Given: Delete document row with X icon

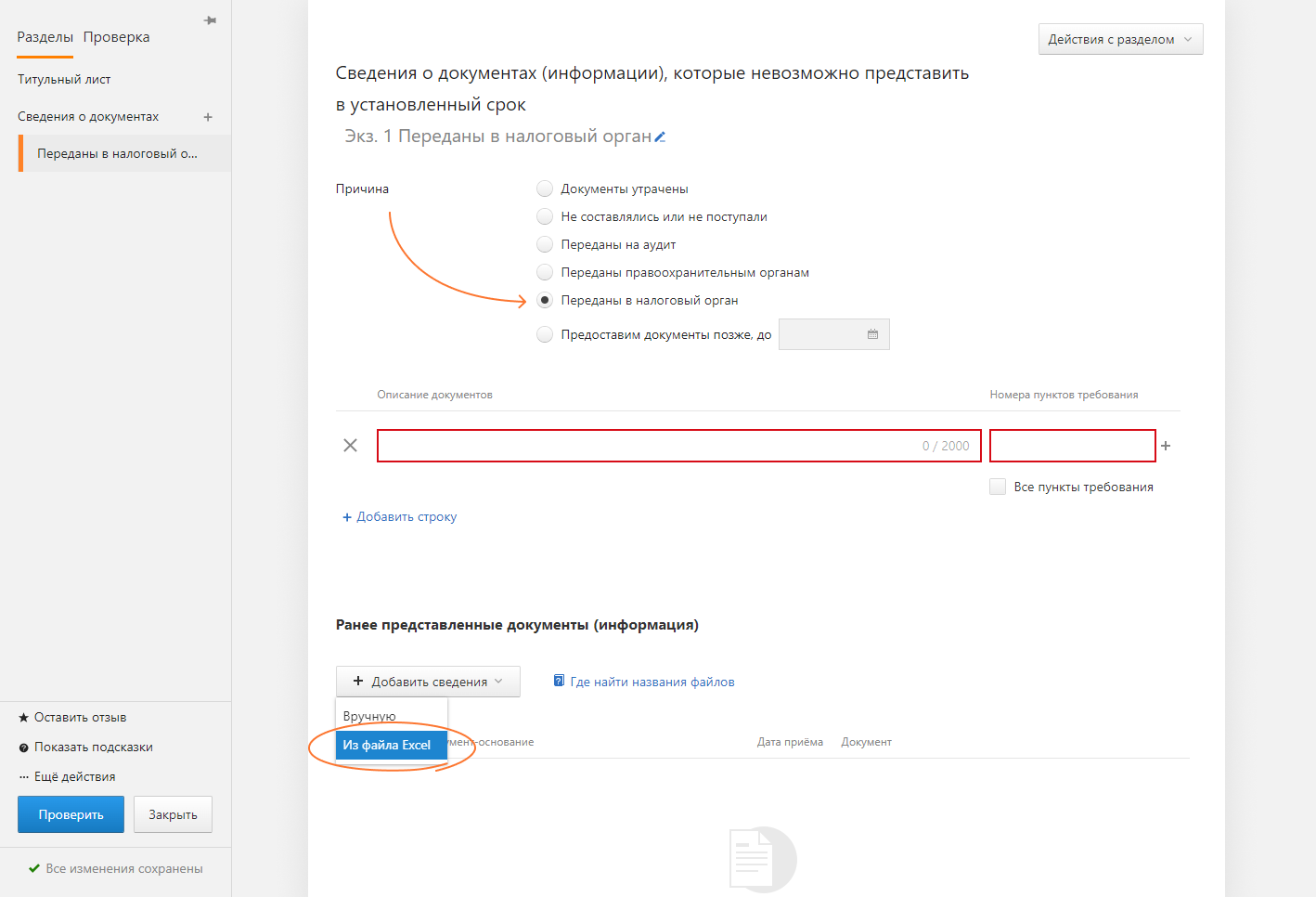Looking at the screenshot, I should 350,446.
